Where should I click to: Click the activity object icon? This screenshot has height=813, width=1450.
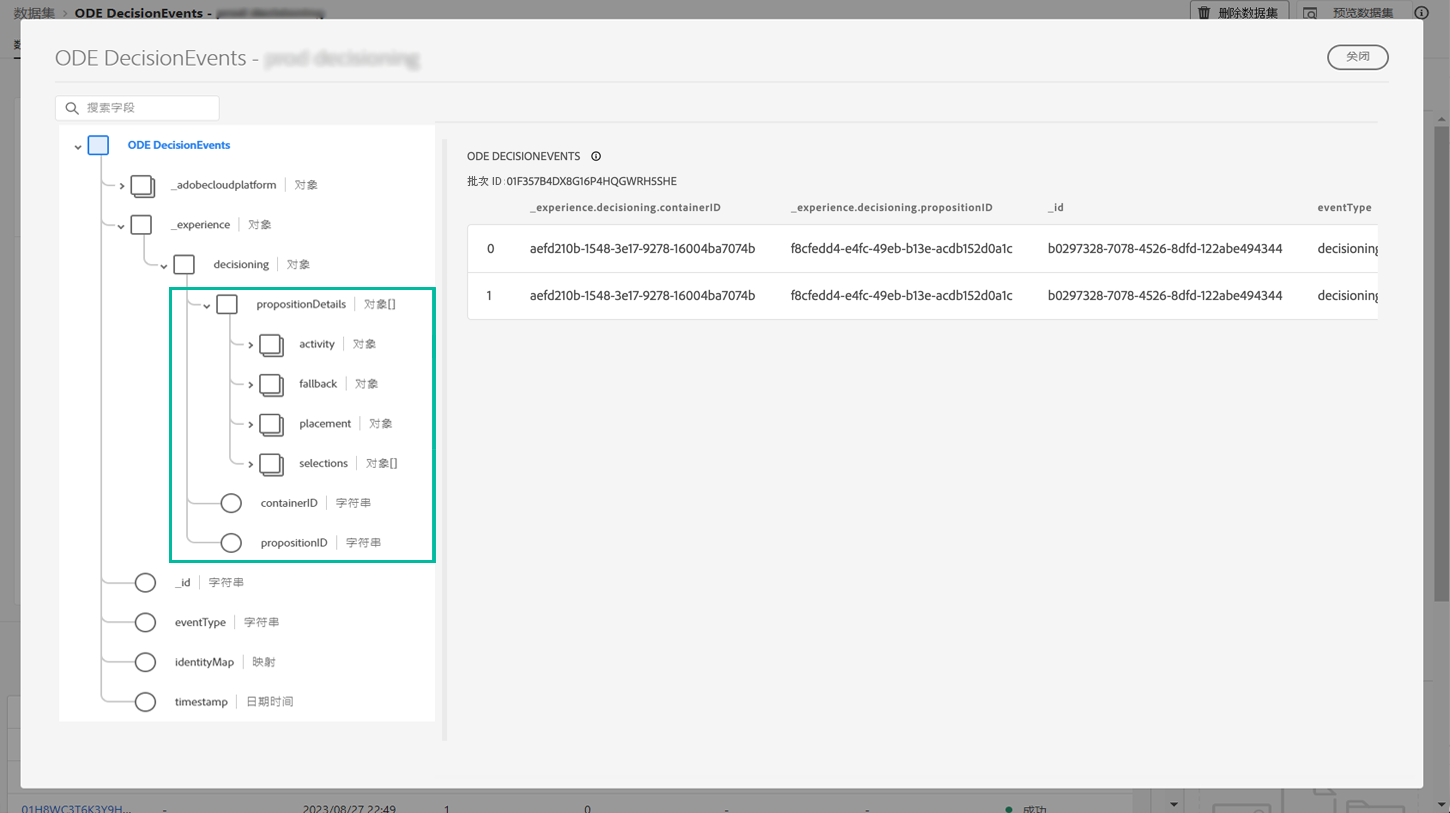(271, 344)
